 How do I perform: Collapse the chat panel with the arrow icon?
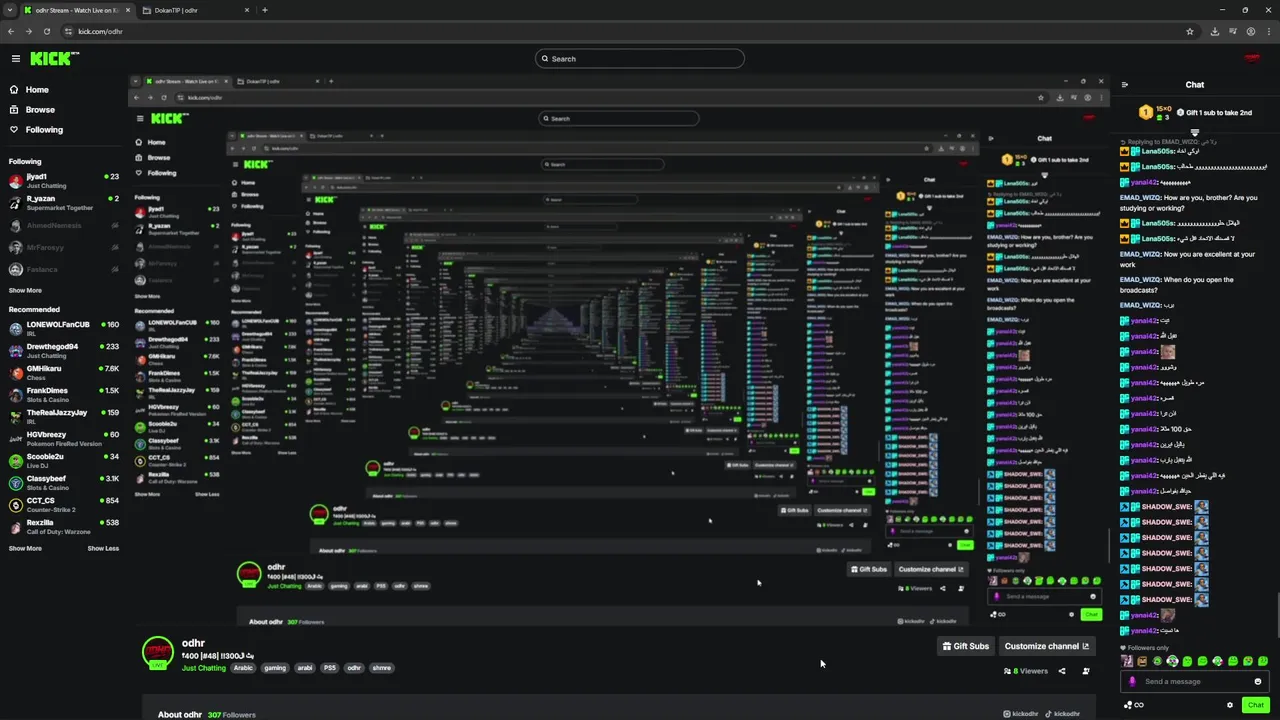pyautogui.click(x=1125, y=85)
